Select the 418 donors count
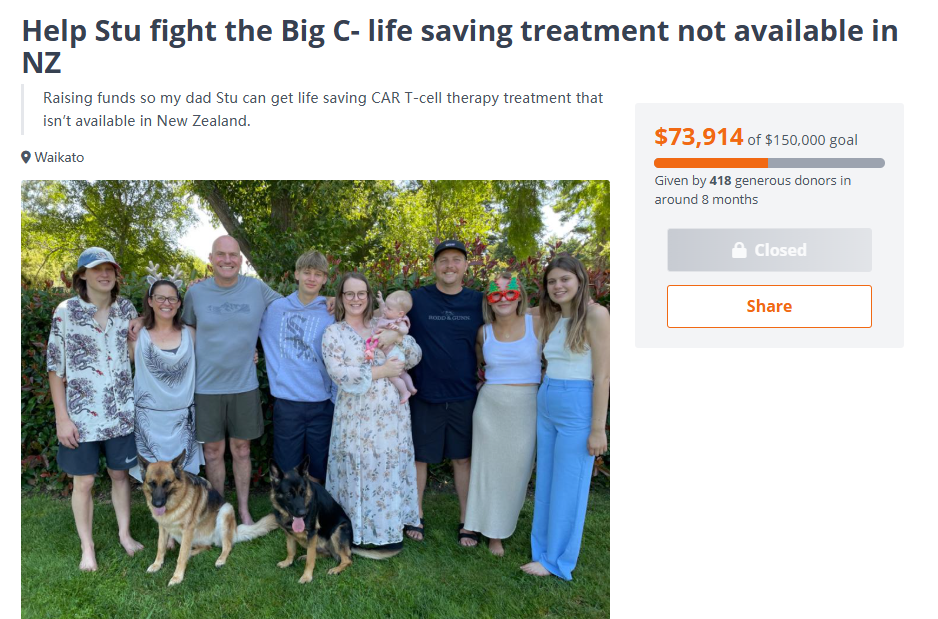Viewport: 938px width, 619px height. point(720,181)
